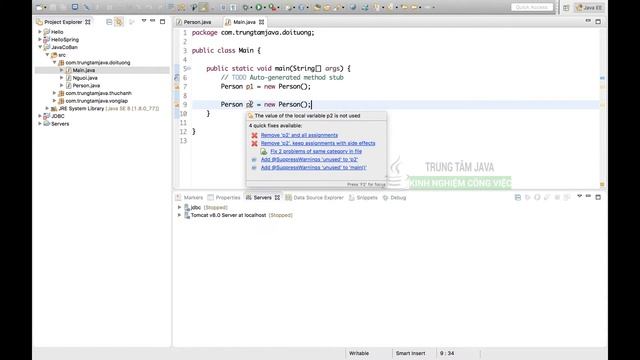The height and width of the screenshot is (360, 640).
Task: Close the Project Explorer tab
Action: click(88, 22)
